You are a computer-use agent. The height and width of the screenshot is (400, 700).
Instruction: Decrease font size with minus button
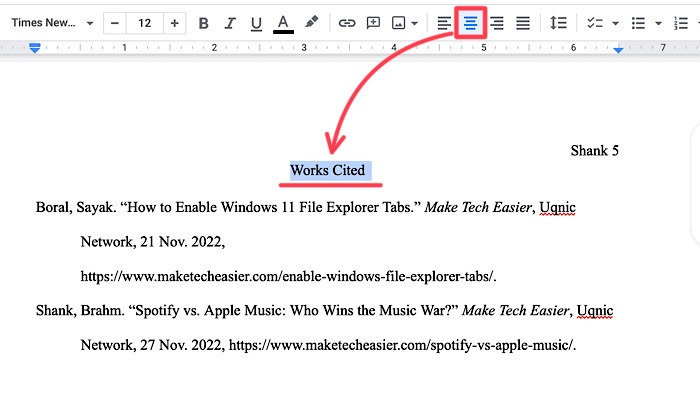coord(115,23)
